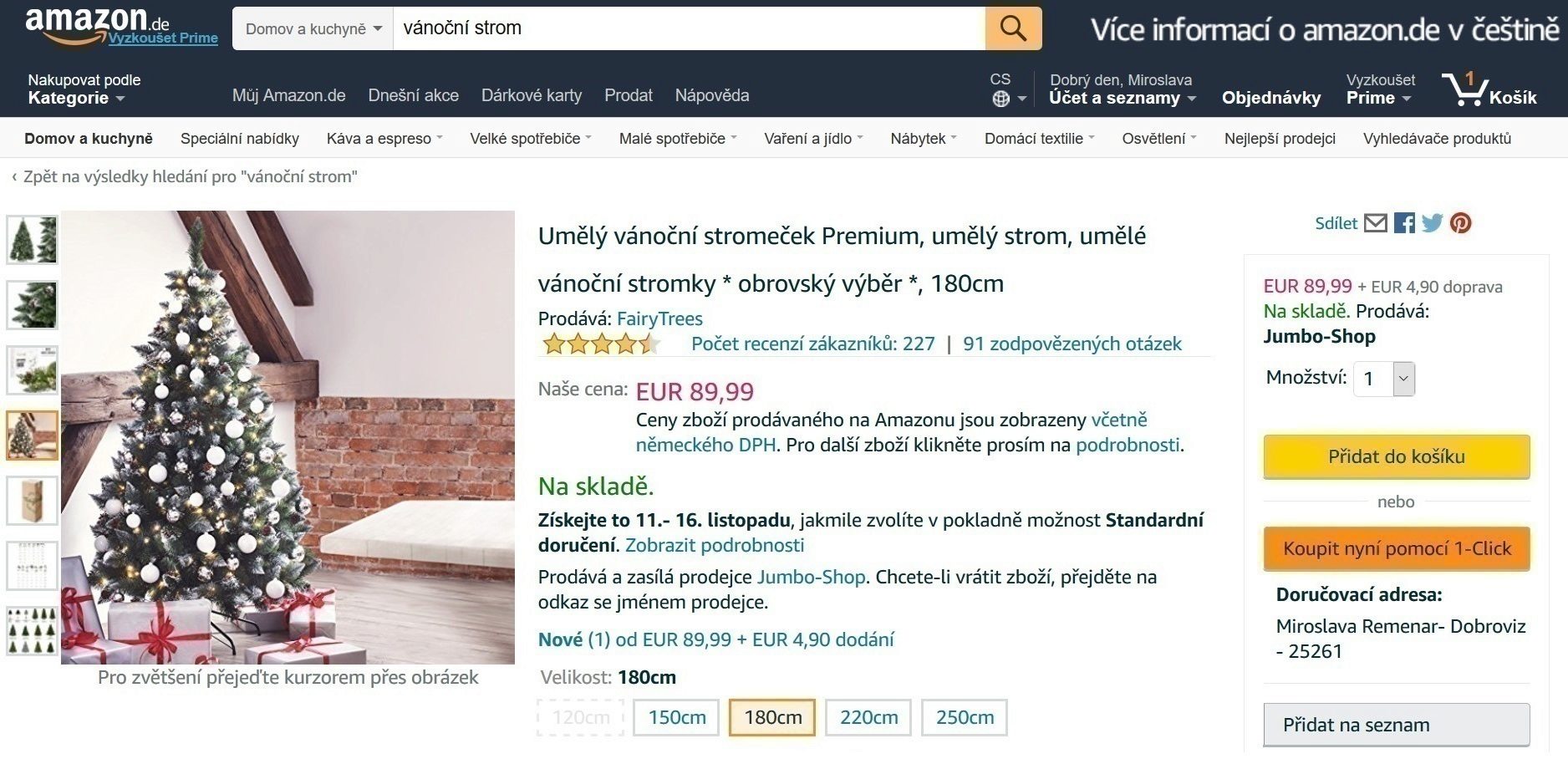Open the FairyTrees seller link
Image resolution: width=1568 pixels, height=769 pixels.
[659, 318]
